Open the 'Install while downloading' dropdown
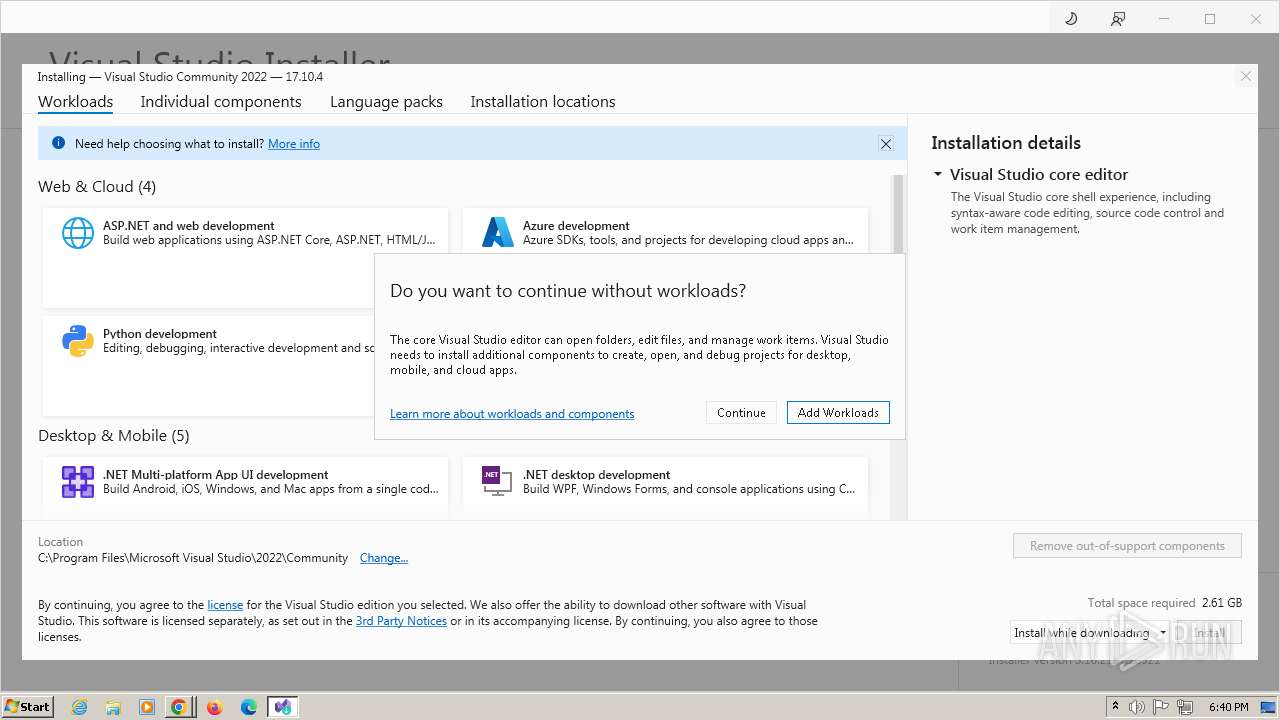Viewport: 1280px width, 720px height. click(x=1089, y=633)
